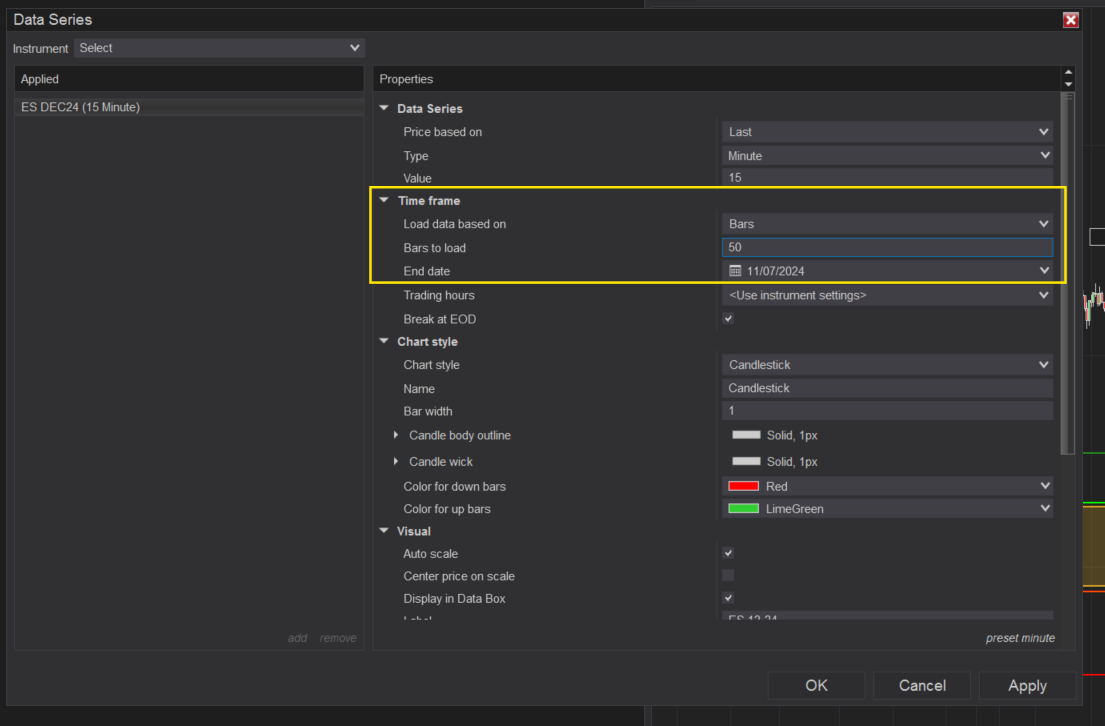Collapse the Chart style section
Viewport: 1105px width, 726px height.
point(384,342)
